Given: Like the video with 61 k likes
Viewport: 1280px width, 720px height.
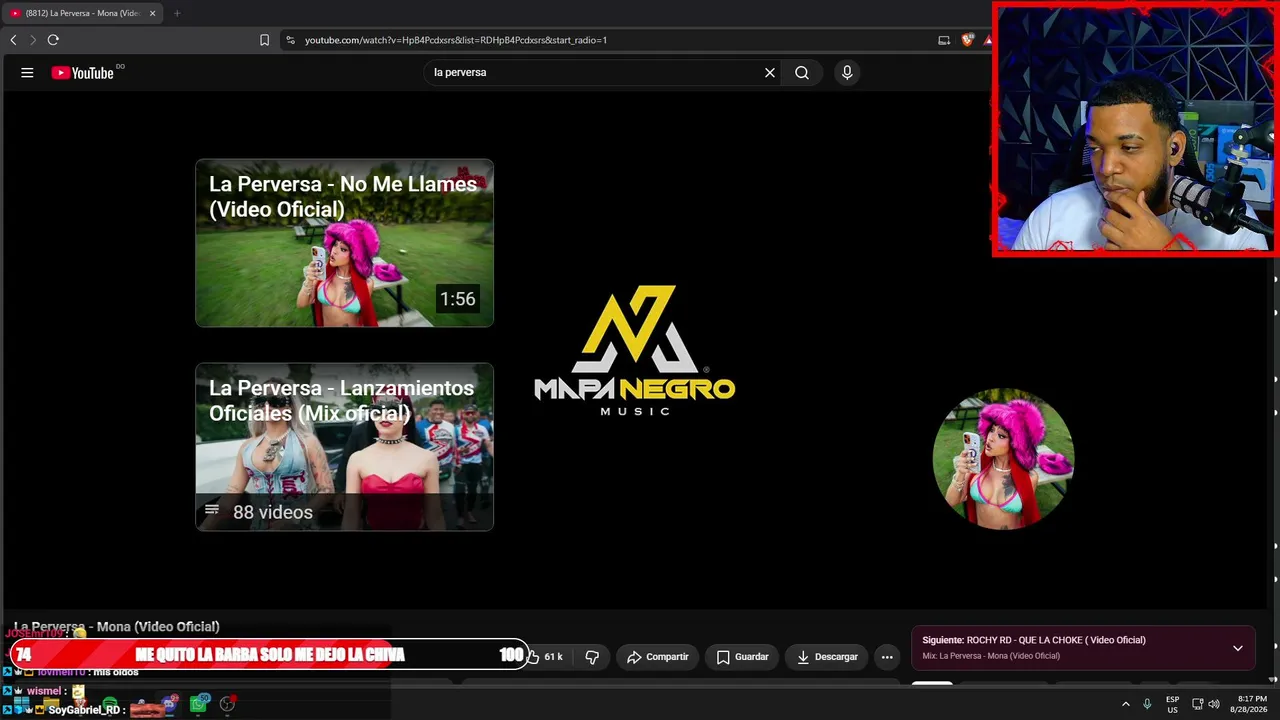Looking at the screenshot, I should click(544, 657).
